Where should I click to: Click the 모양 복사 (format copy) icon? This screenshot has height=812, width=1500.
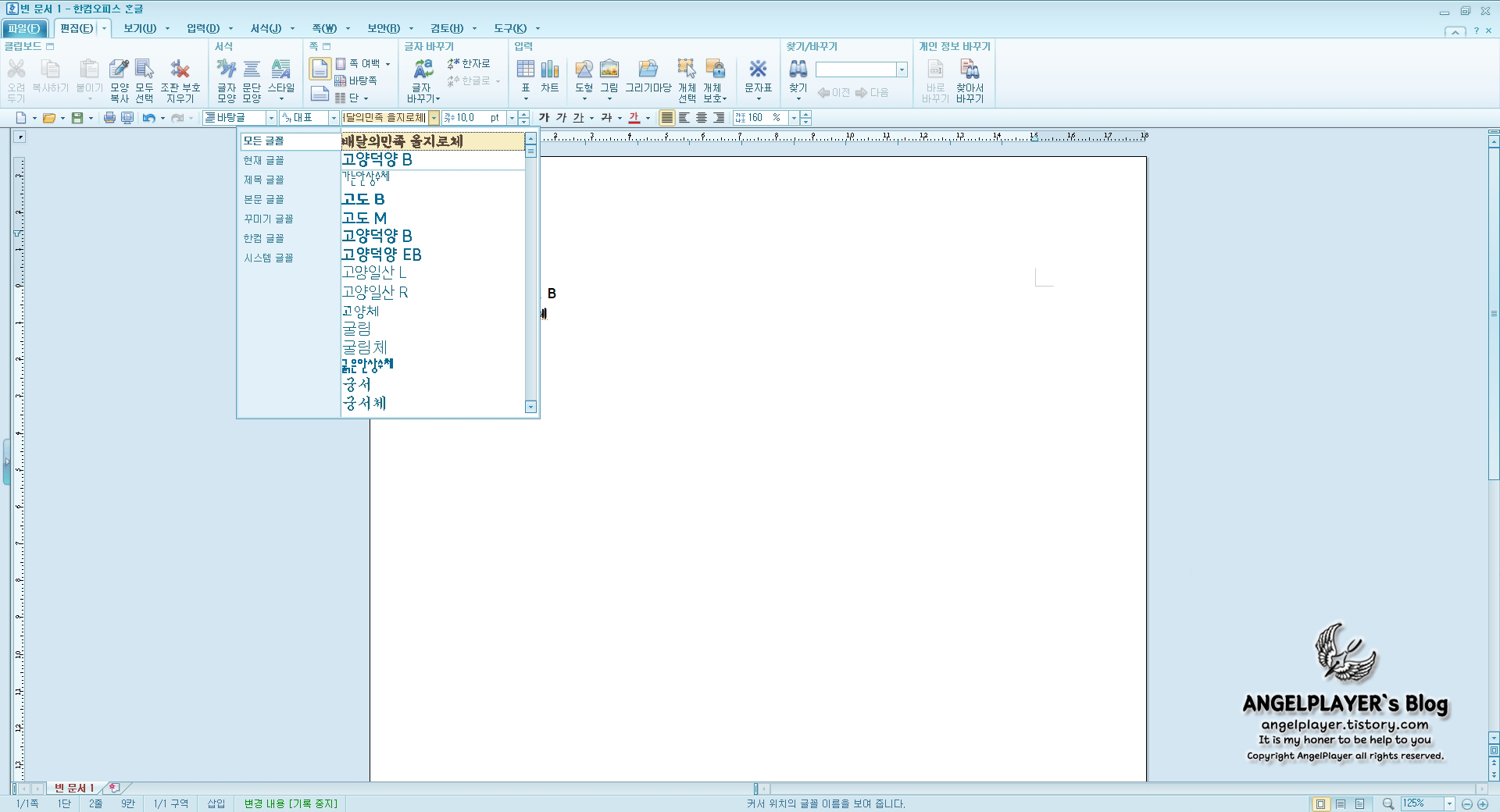(x=120, y=80)
